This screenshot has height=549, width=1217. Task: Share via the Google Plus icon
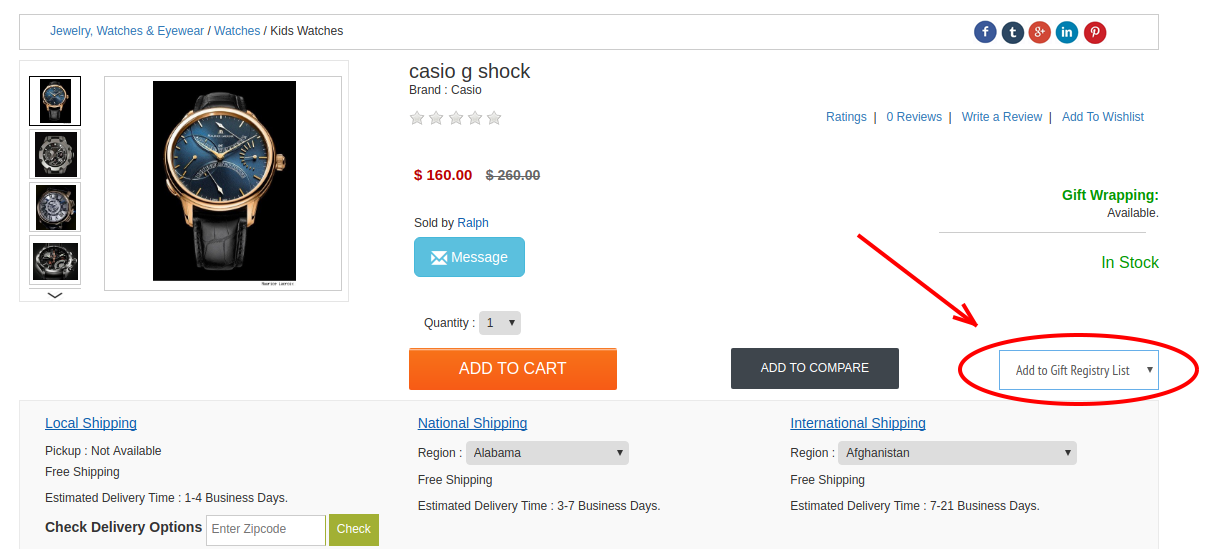(1040, 32)
